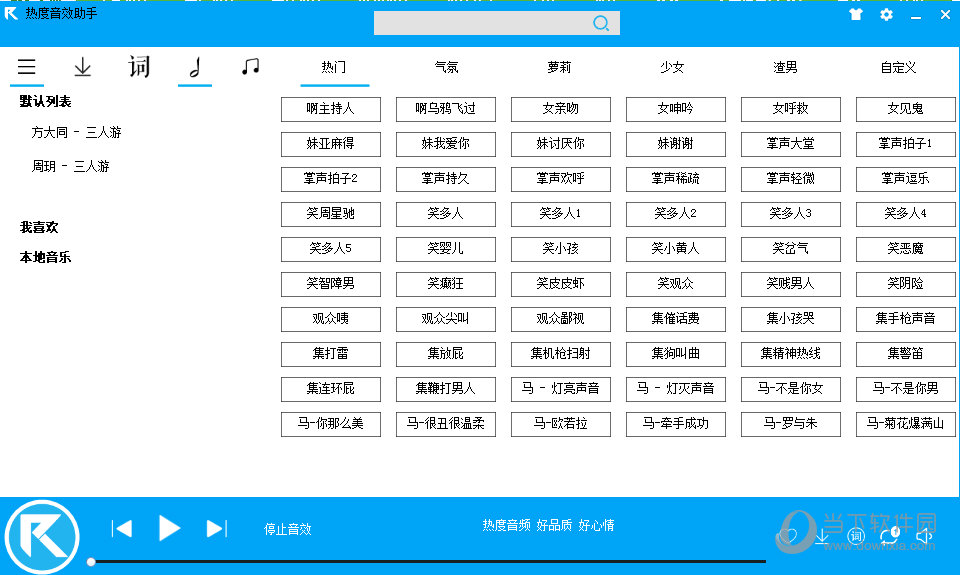
Task: Switch to the 萝莉 tab
Action: tap(560, 67)
